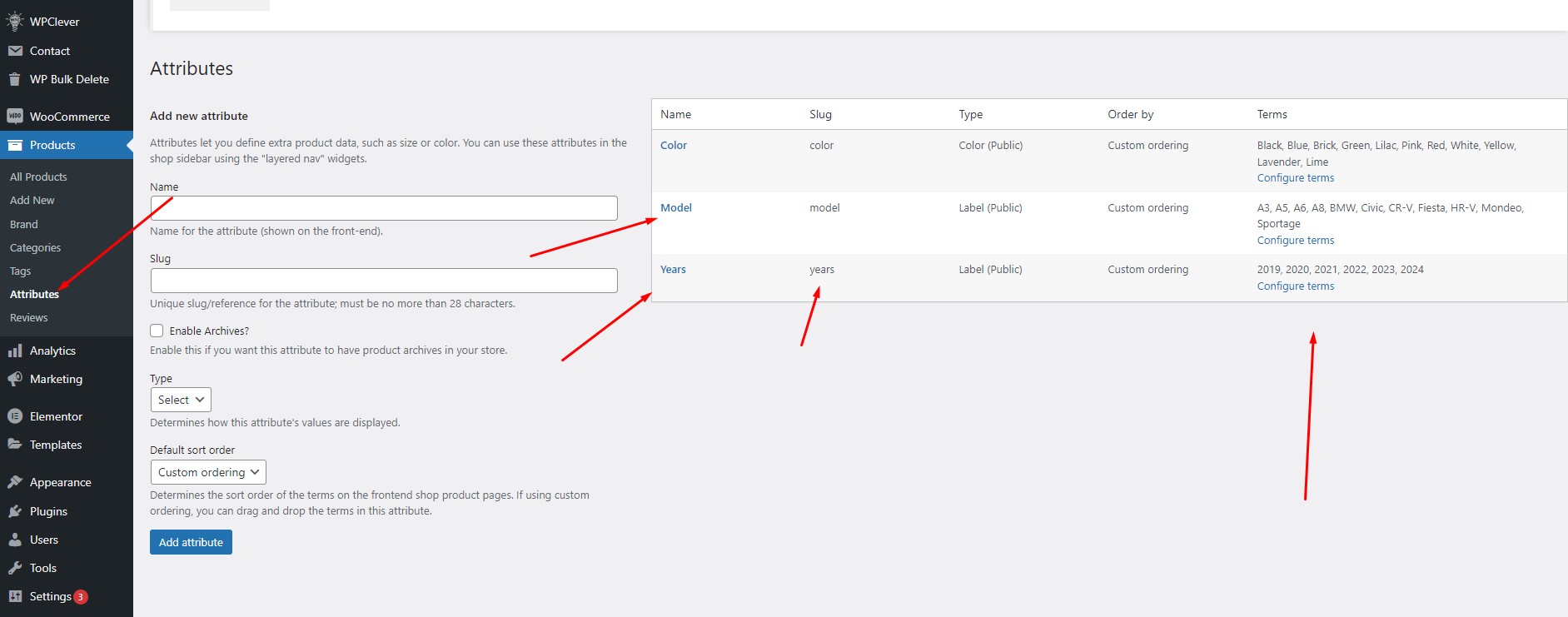Viewport: 1568px width, 617px height.
Task: Click Configure terms for Years
Action: point(1296,286)
